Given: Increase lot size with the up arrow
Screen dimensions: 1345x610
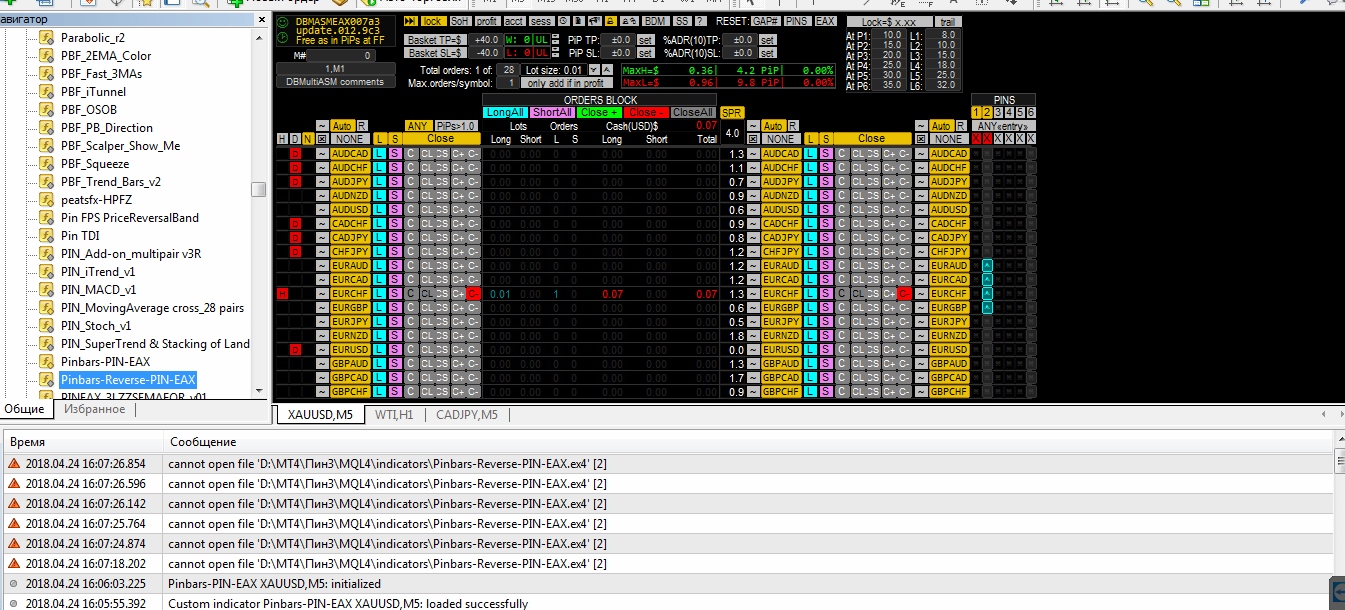Looking at the screenshot, I should click(607, 70).
